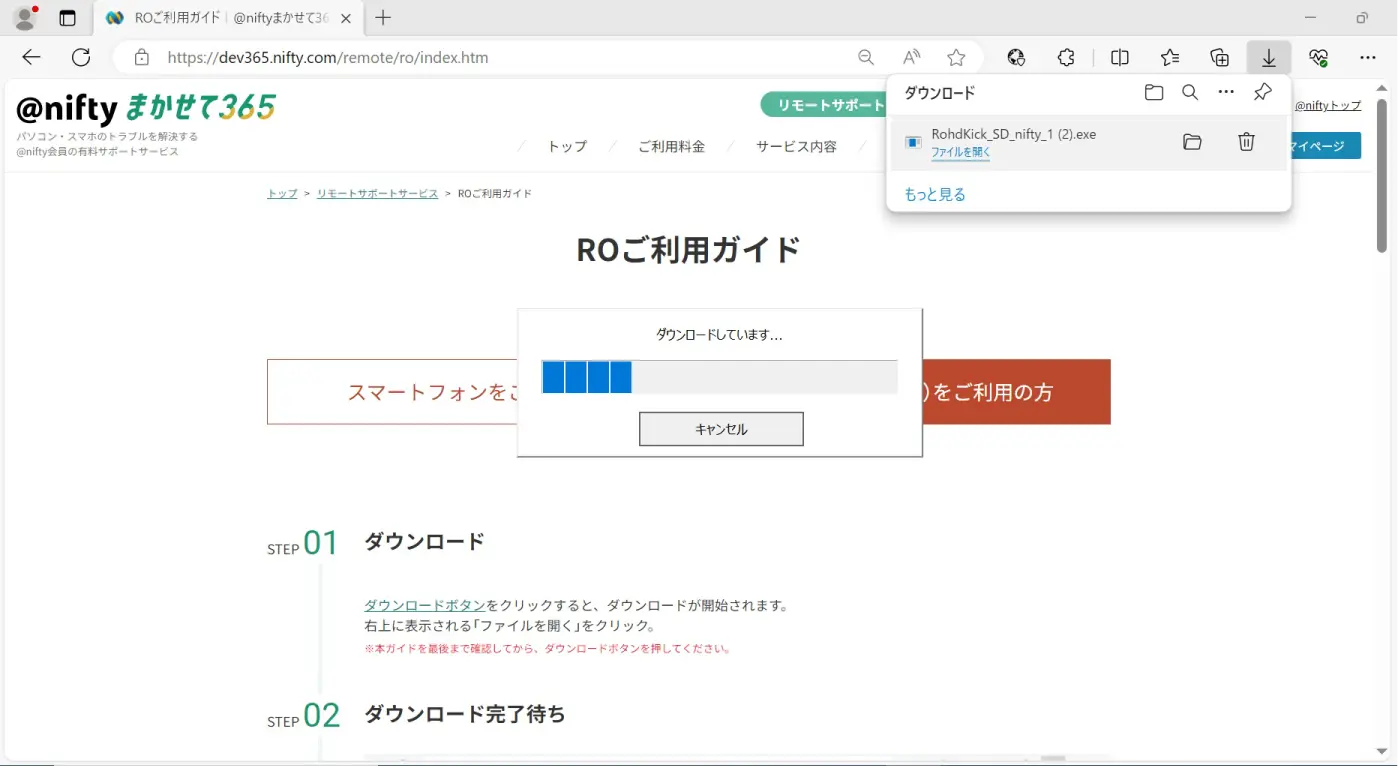Click the vertical page scrollbar thumb
1398x766 pixels.
point(1382,175)
